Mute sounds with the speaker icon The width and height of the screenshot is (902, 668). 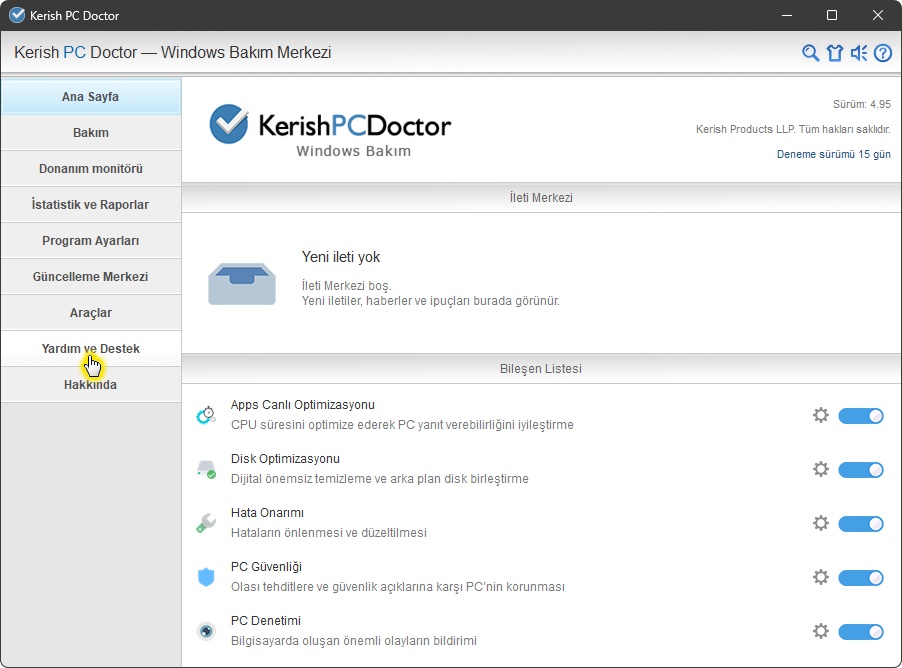859,53
